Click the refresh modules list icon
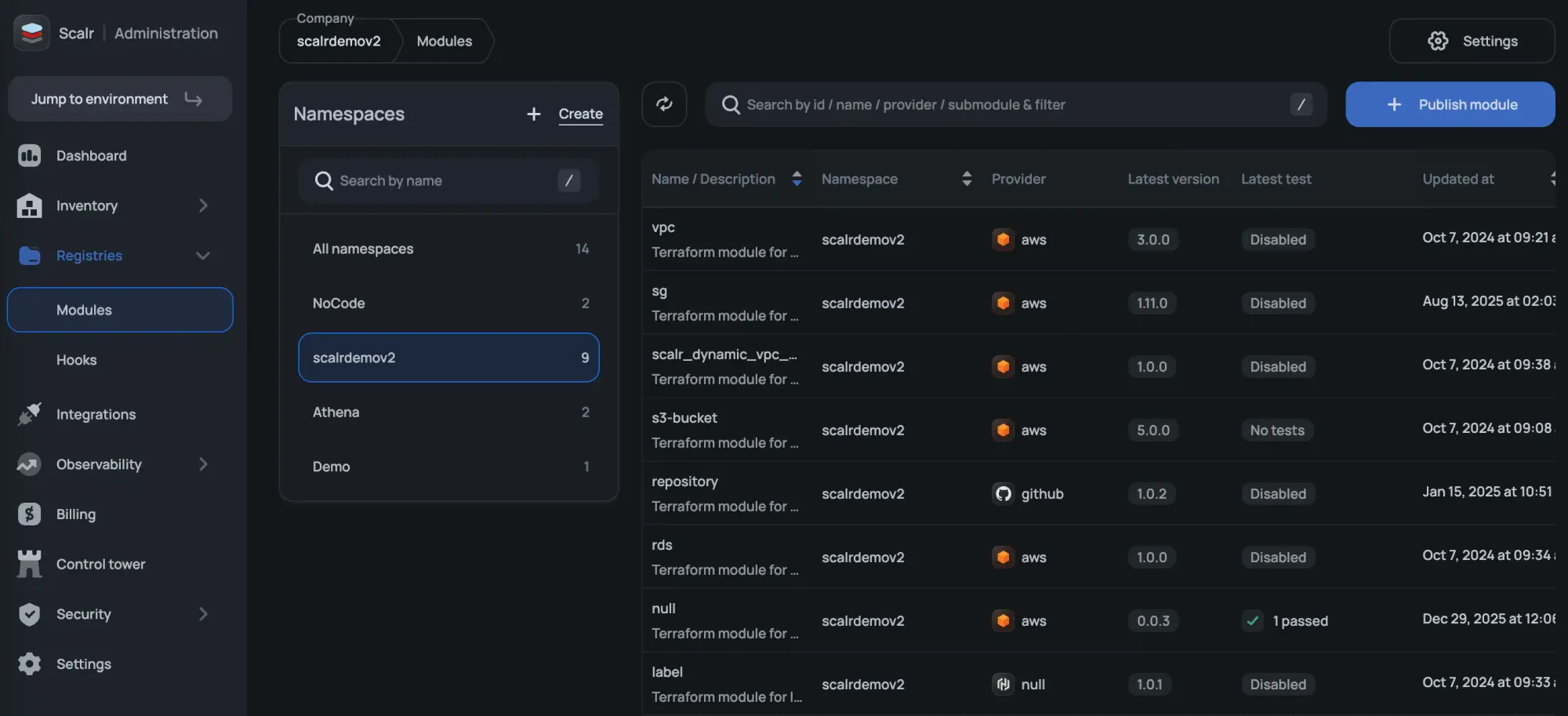1568x716 pixels. [x=664, y=104]
